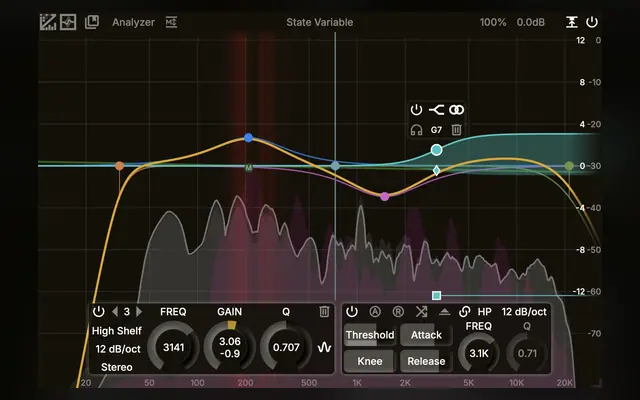640x400 pixels.
Task: Click the Threshold button
Action: tap(370, 335)
